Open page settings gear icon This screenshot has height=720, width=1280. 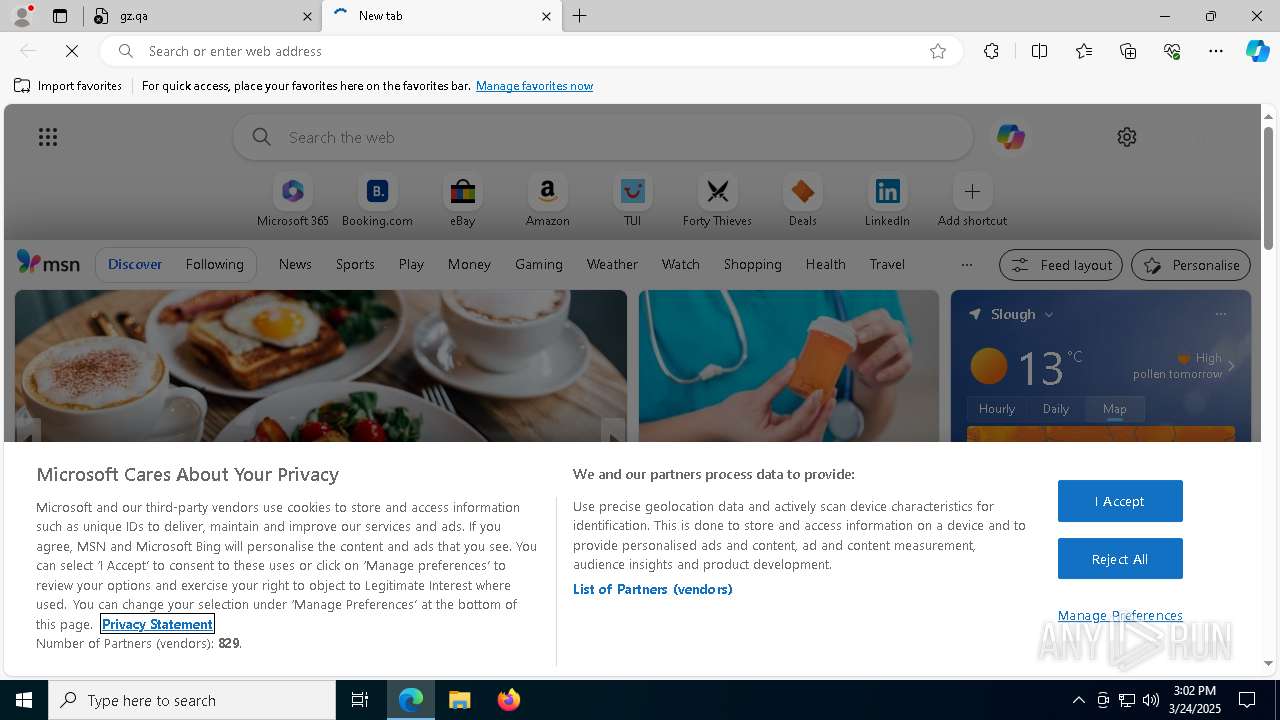pyautogui.click(x=1127, y=137)
